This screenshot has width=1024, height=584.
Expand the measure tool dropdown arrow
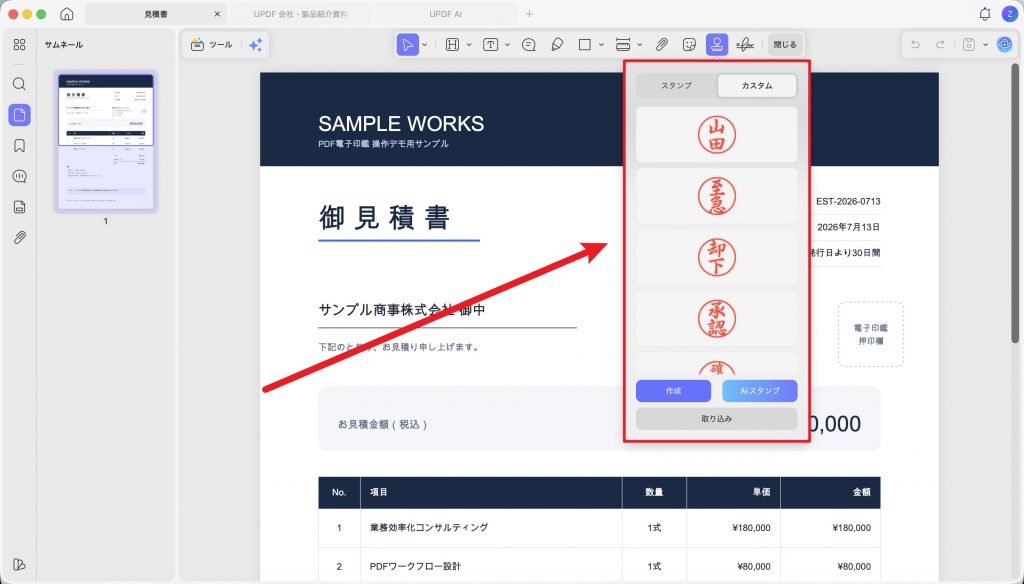640,44
